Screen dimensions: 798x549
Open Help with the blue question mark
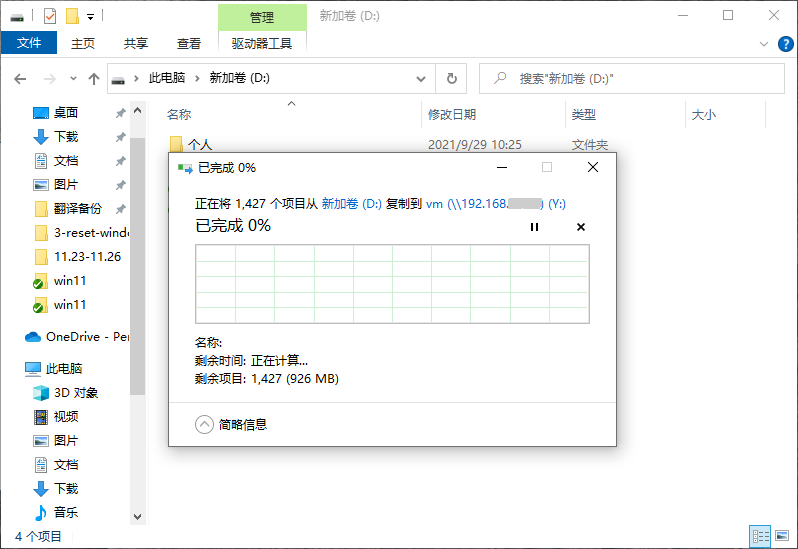785,43
